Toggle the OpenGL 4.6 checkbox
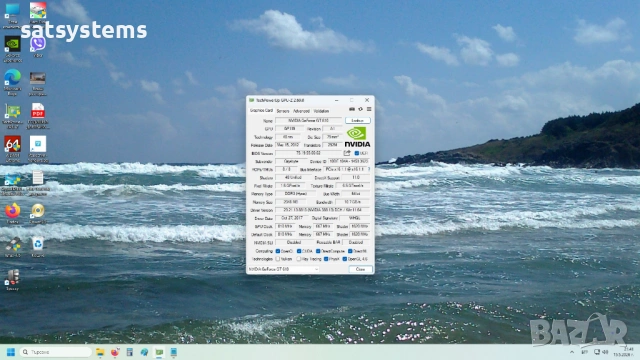 [x=344, y=259]
